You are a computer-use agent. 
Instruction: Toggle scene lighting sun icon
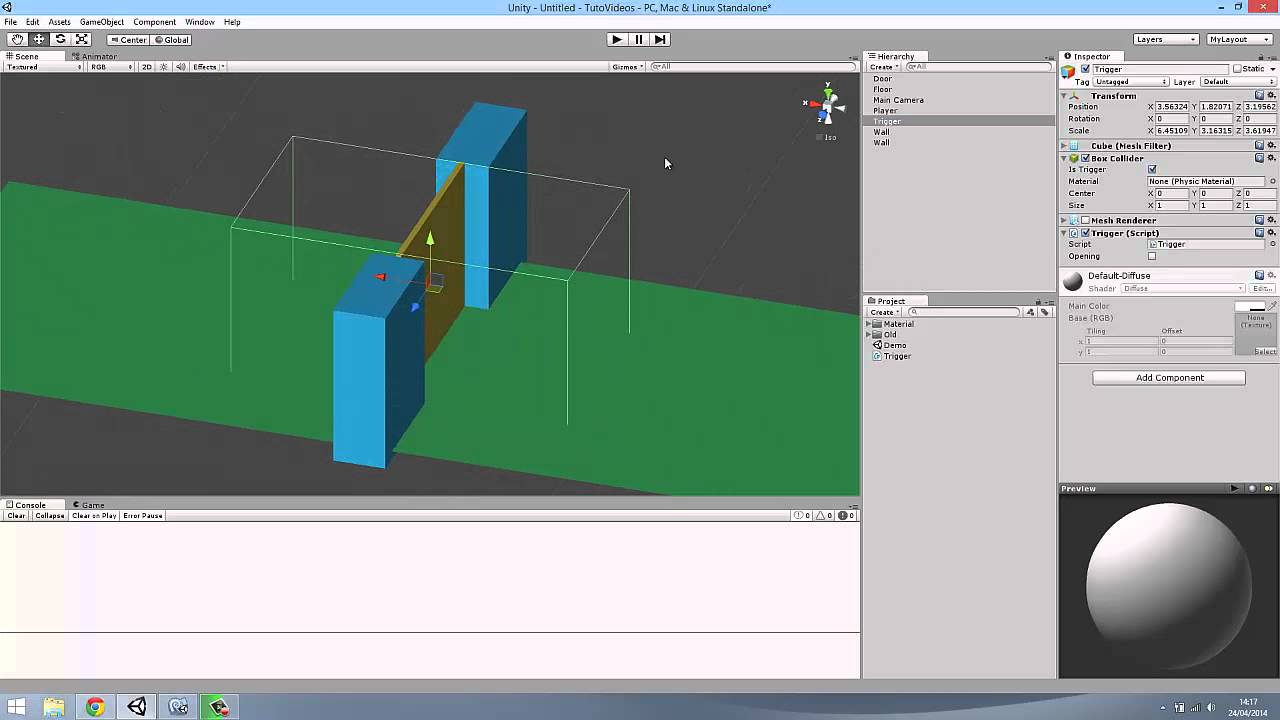coord(164,67)
